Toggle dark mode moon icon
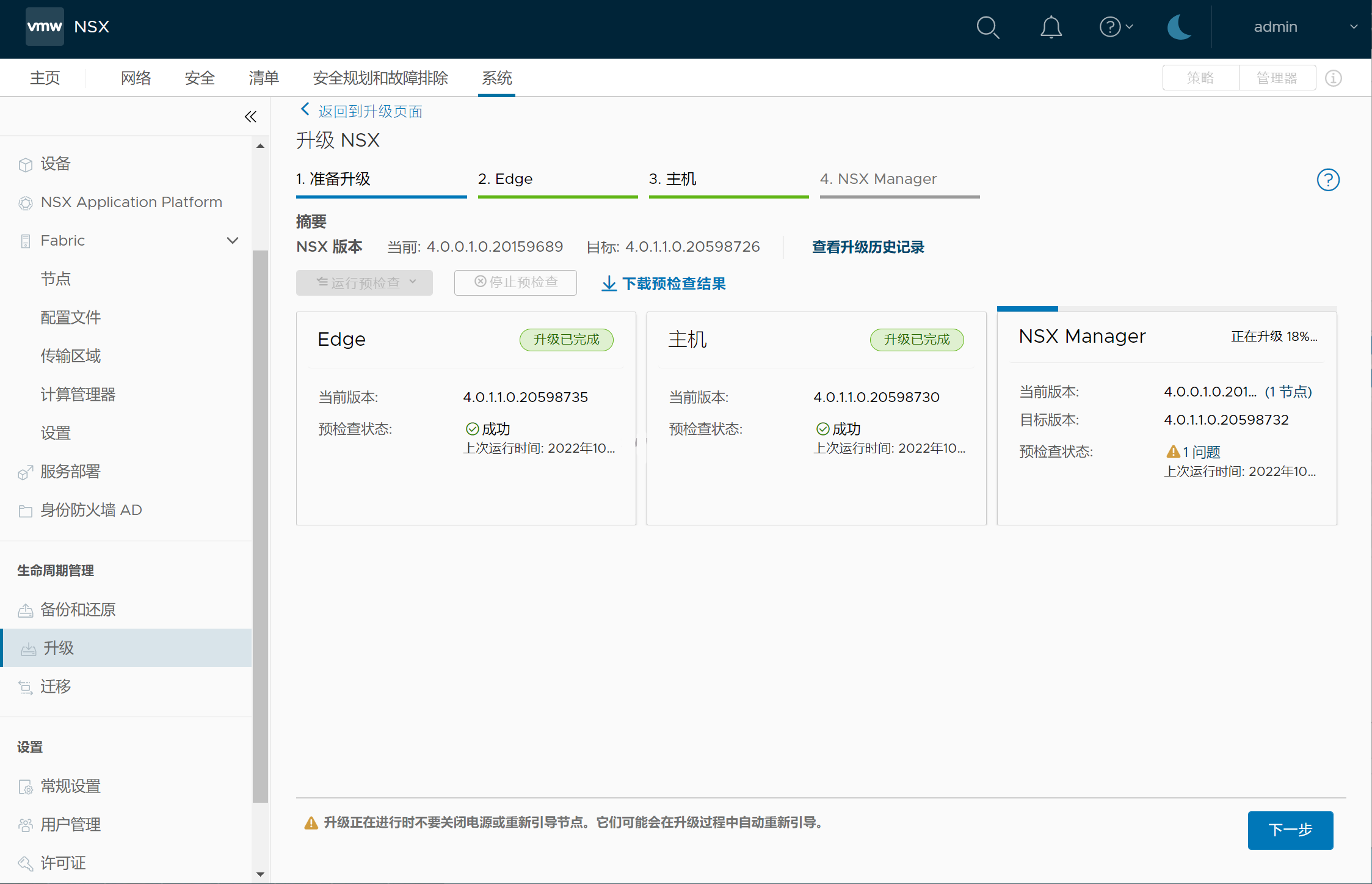The width and height of the screenshot is (1372, 884). click(1178, 27)
